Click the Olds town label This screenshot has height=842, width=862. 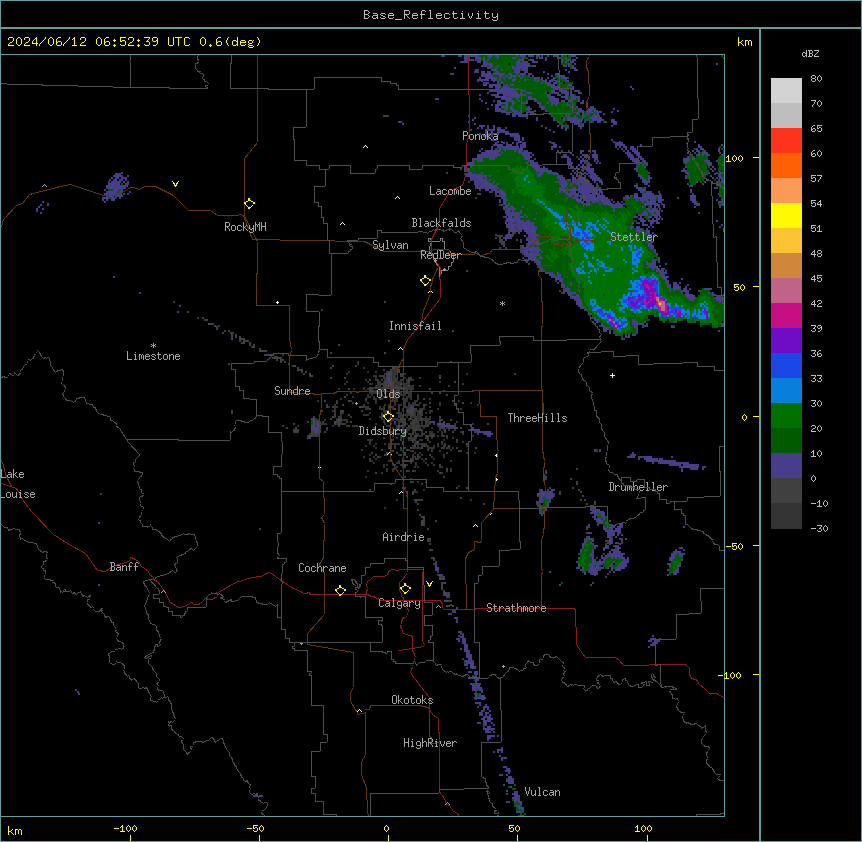tap(388, 394)
